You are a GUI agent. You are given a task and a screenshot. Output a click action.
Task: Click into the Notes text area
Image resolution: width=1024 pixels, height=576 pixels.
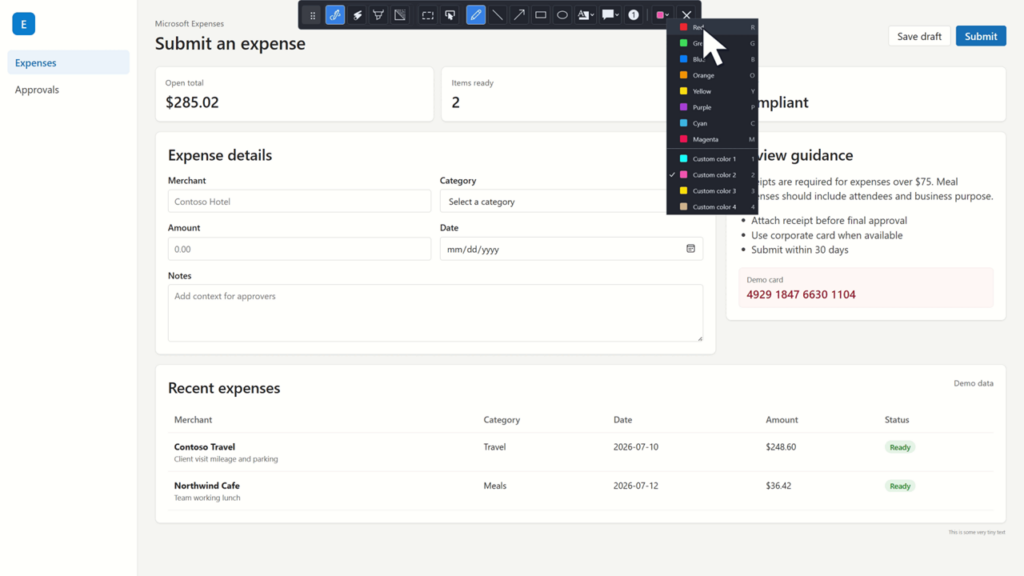435,313
